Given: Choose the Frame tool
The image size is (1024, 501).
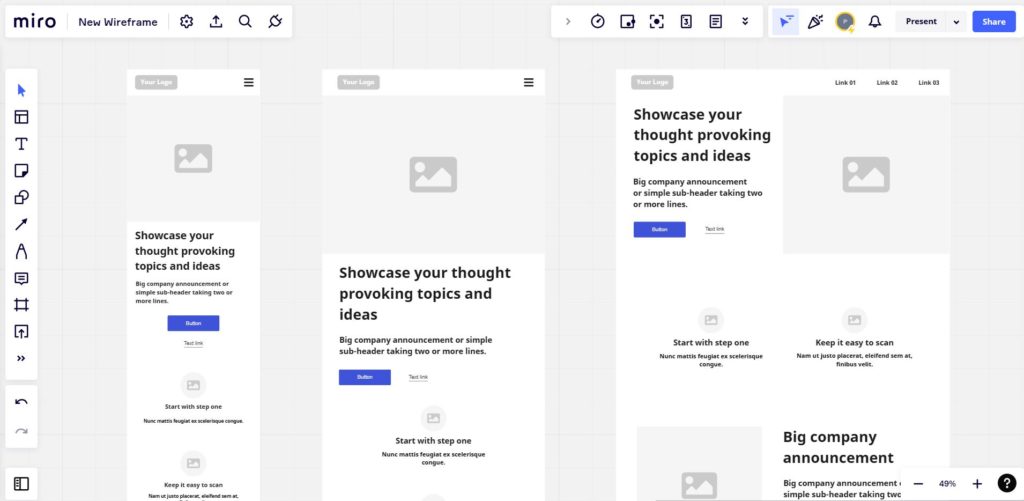Looking at the screenshot, I should (22, 305).
